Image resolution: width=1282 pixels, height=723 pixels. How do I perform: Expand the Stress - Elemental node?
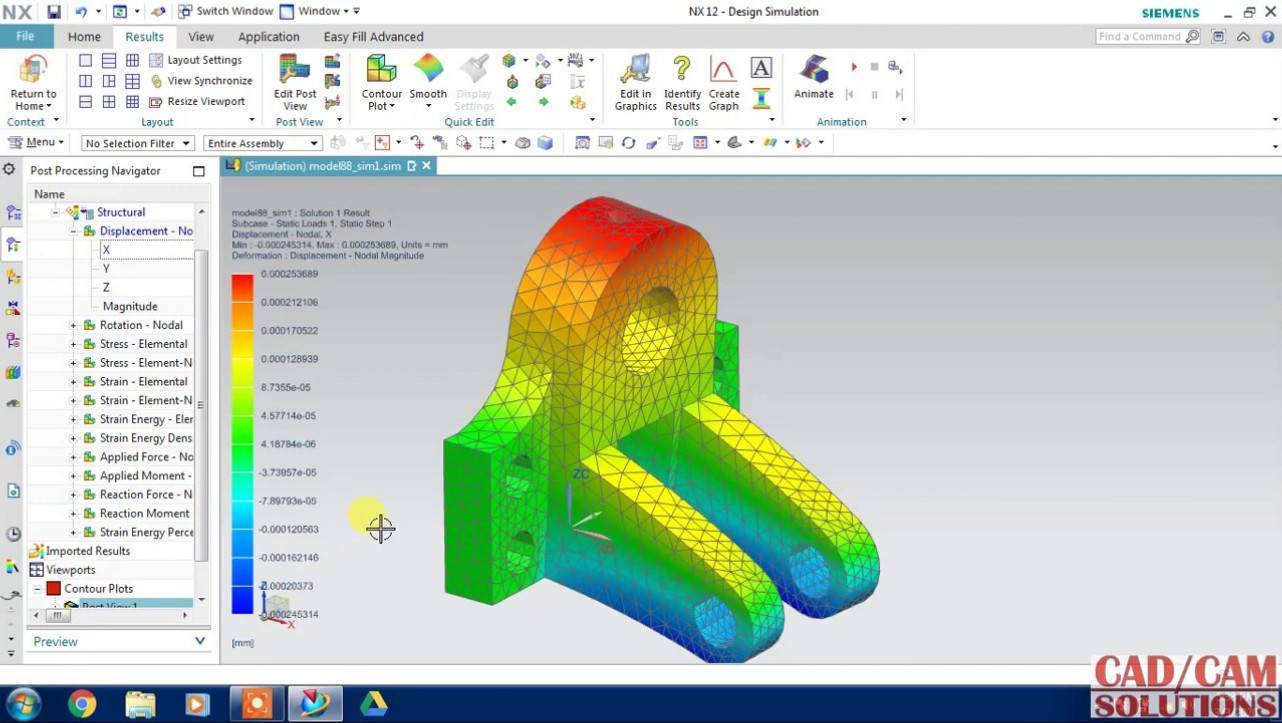tap(73, 344)
